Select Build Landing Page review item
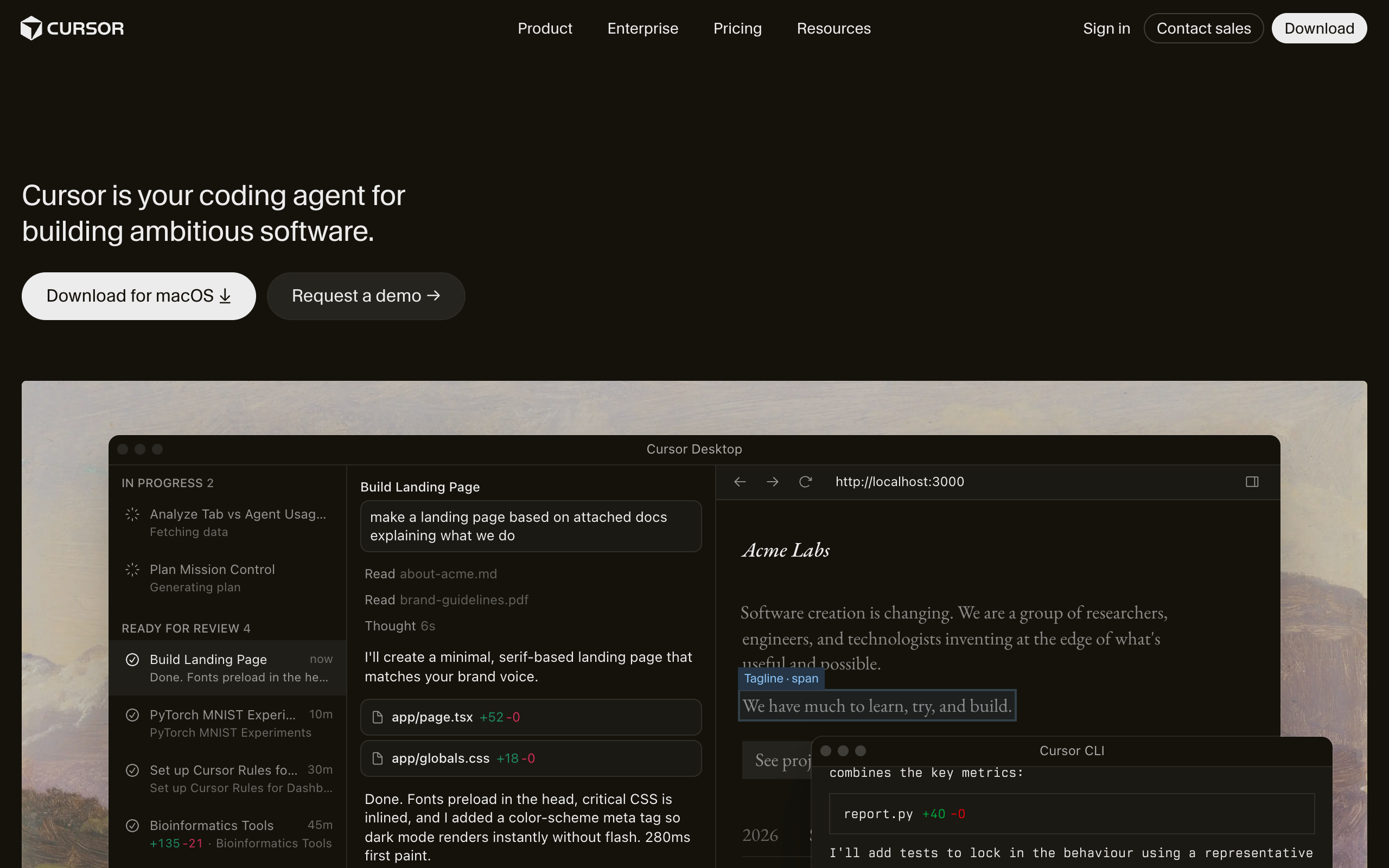1389x868 pixels. coord(227,668)
